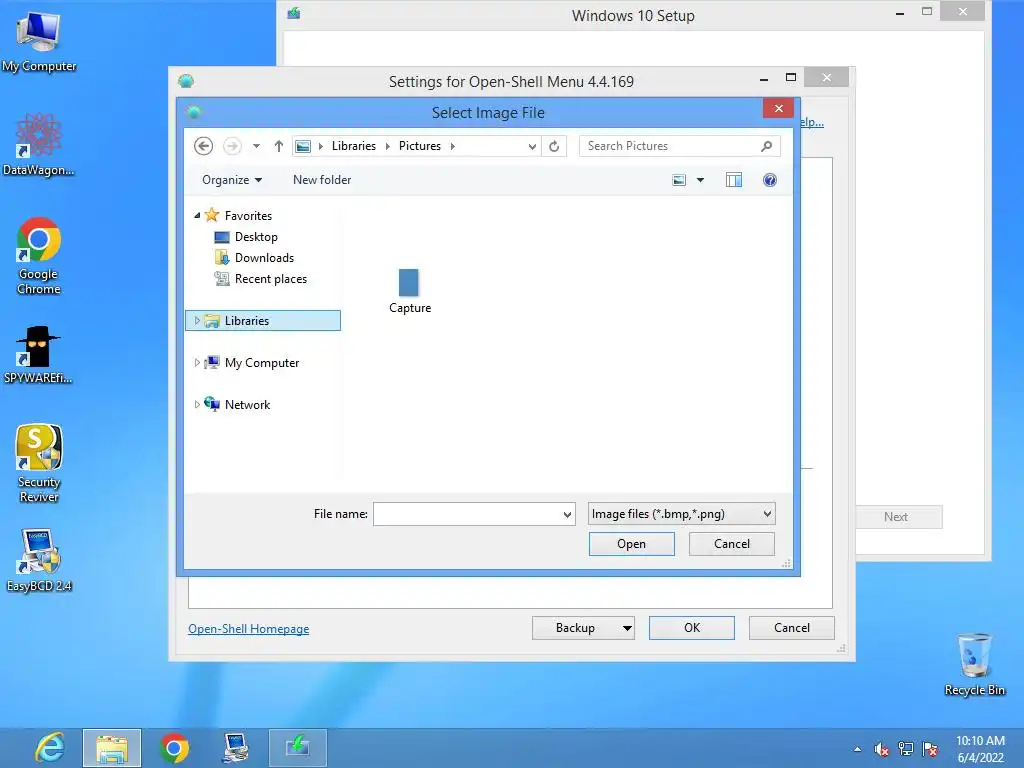Click Libraries in the address breadcrumb

coord(353,146)
